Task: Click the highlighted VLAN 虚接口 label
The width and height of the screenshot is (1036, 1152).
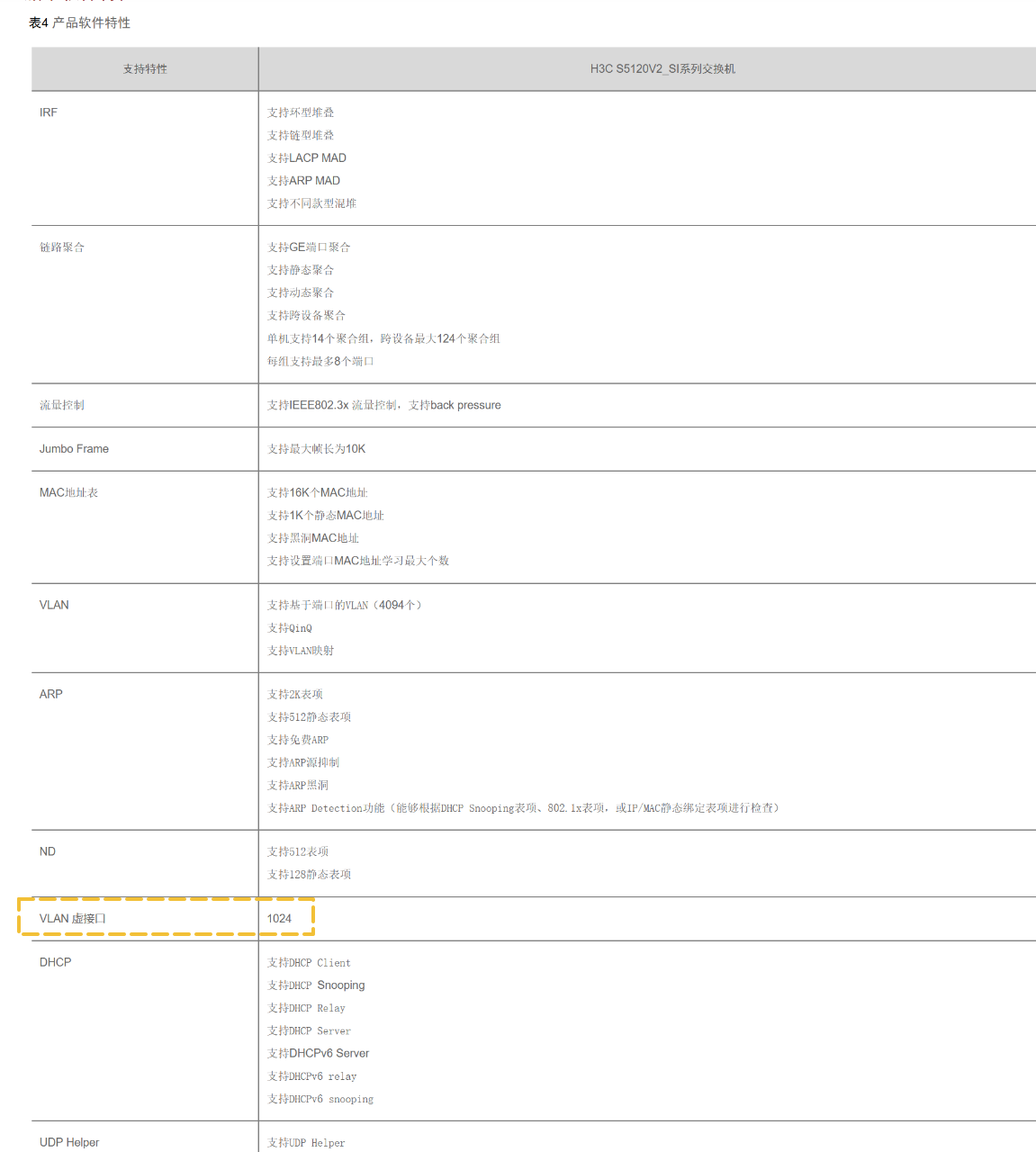Action: click(73, 919)
